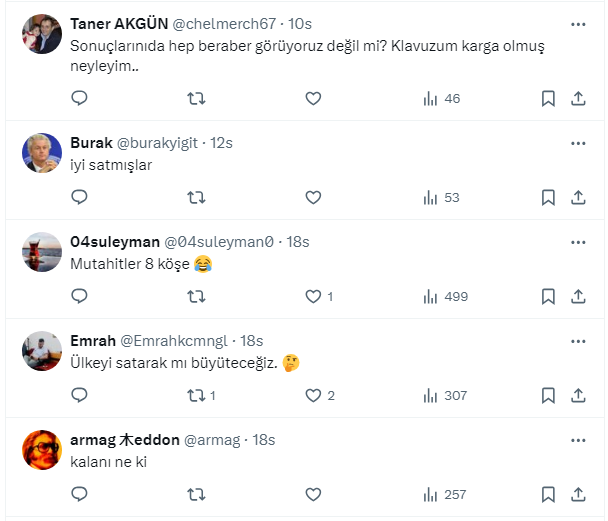Bookmark Burak's tweet

pyautogui.click(x=548, y=197)
